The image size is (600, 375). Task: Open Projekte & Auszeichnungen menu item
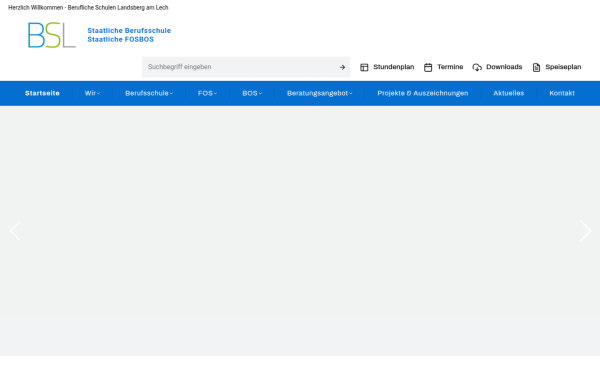pyautogui.click(x=422, y=93)
